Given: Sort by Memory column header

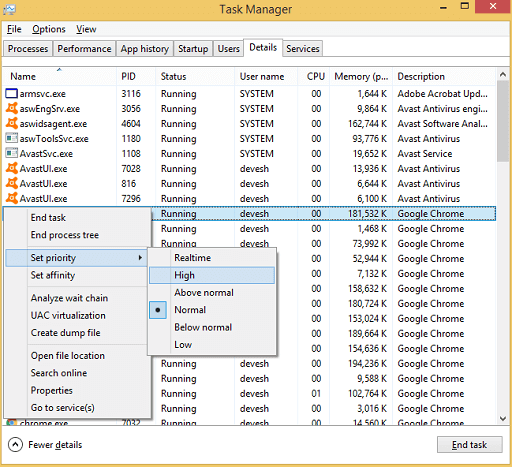Looking at the screenshot, I should pos(361,76).
